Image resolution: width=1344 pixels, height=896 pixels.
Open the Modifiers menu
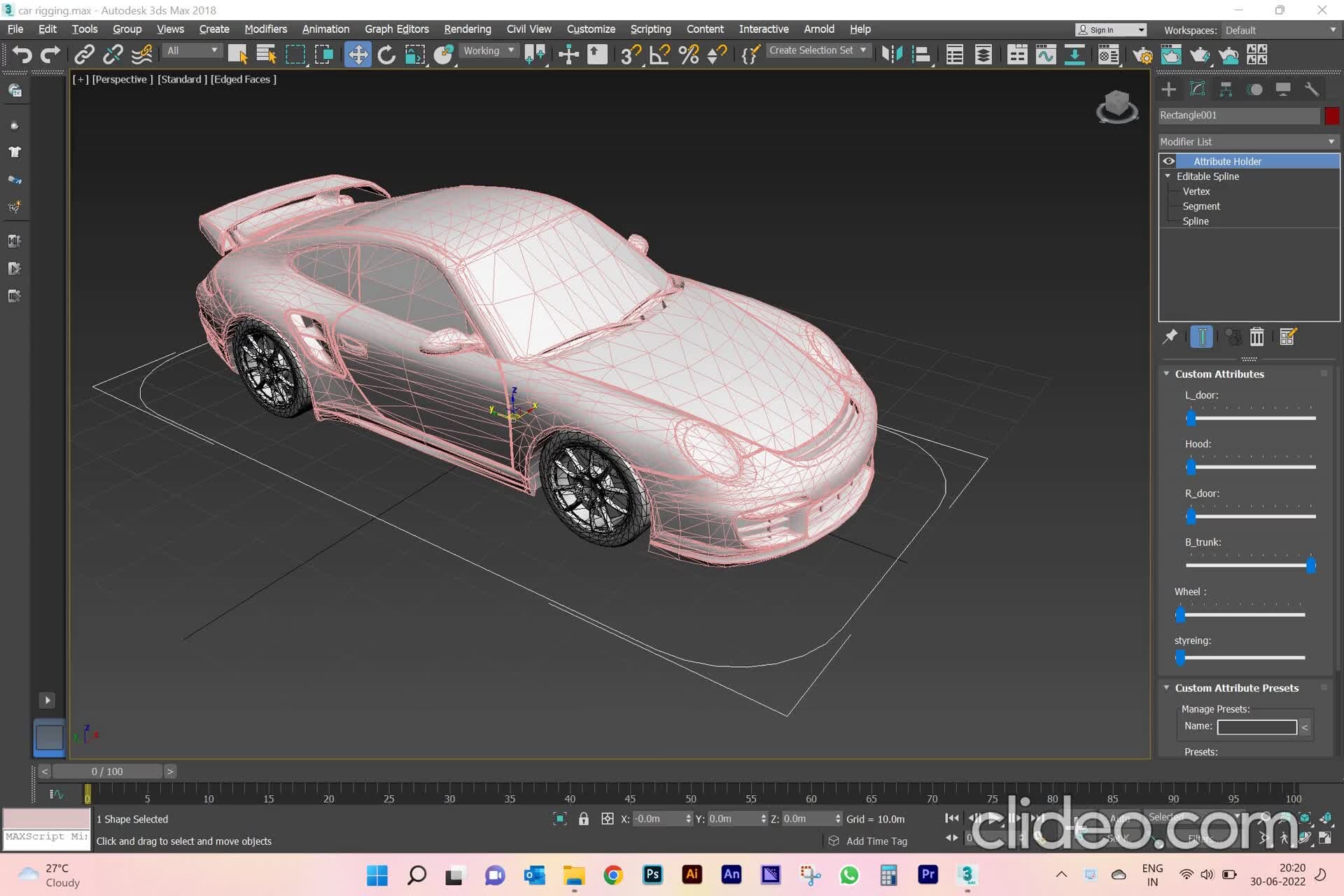(265, 29)
